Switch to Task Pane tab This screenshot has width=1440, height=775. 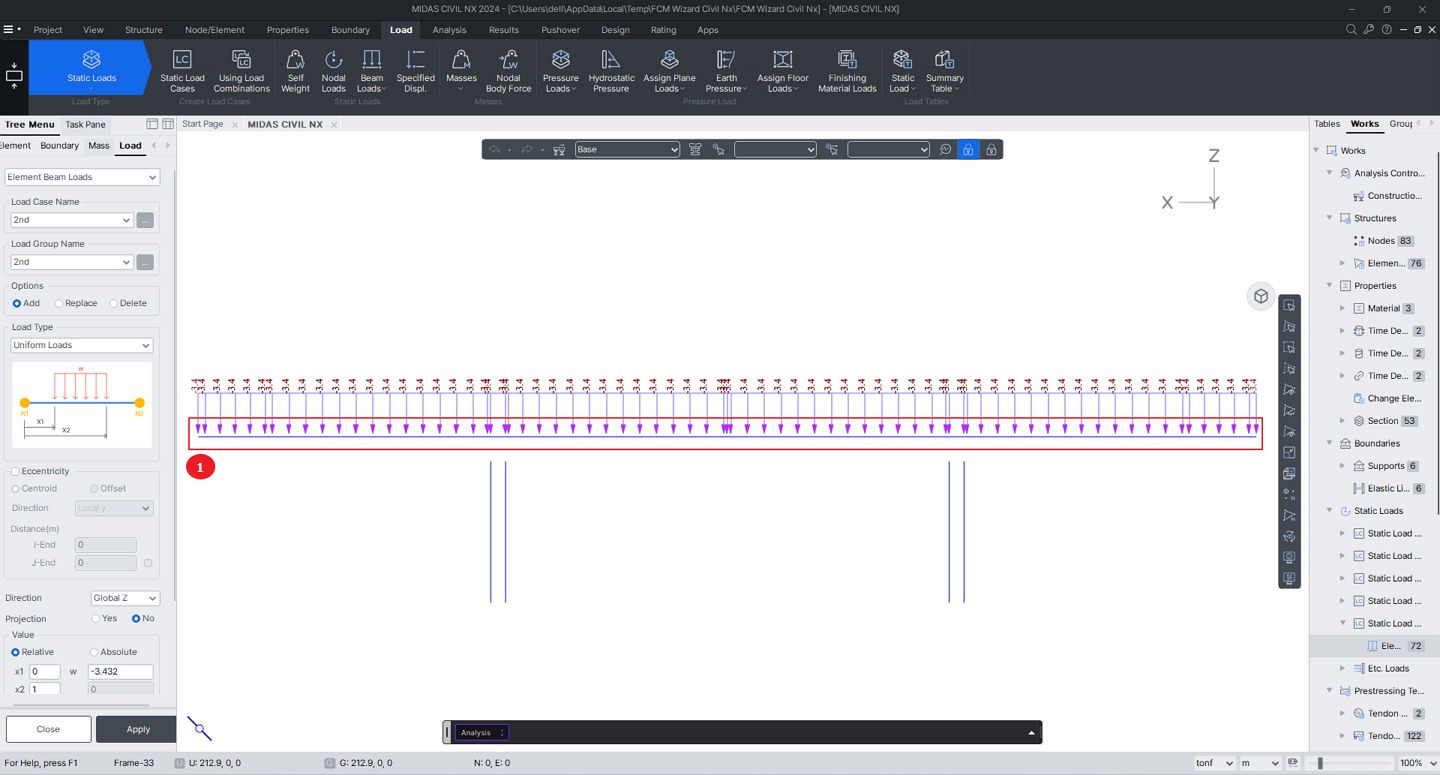[x=85, y=125]
